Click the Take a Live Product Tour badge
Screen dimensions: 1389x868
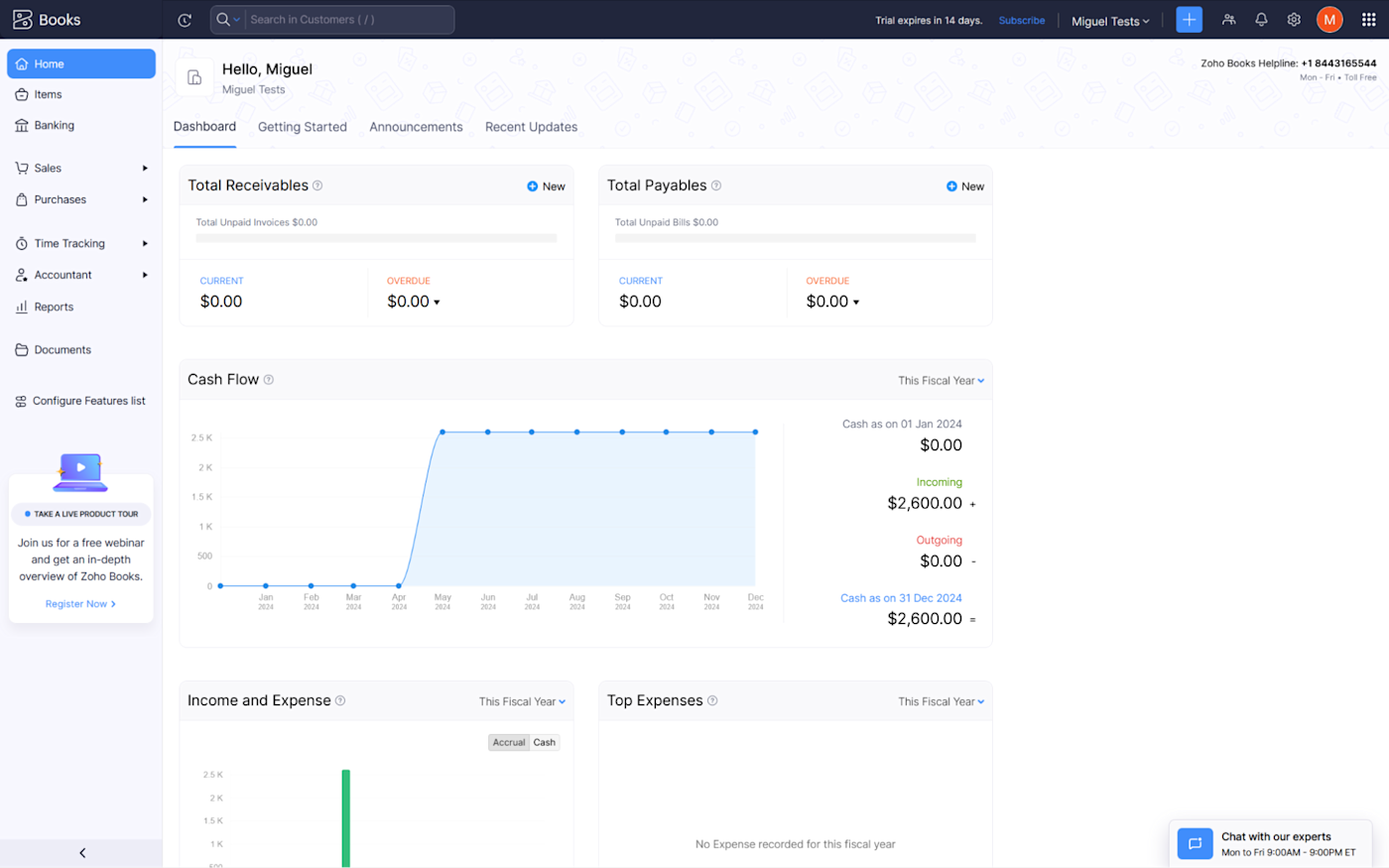81,514
